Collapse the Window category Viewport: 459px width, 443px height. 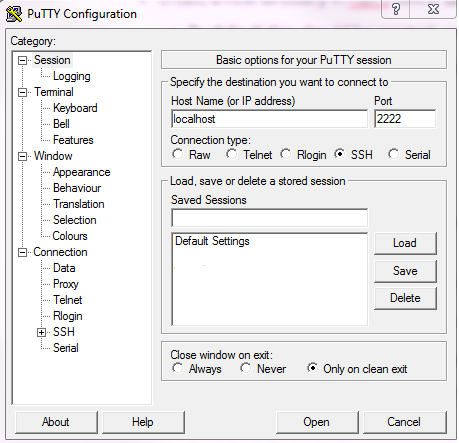click(22, 156)
